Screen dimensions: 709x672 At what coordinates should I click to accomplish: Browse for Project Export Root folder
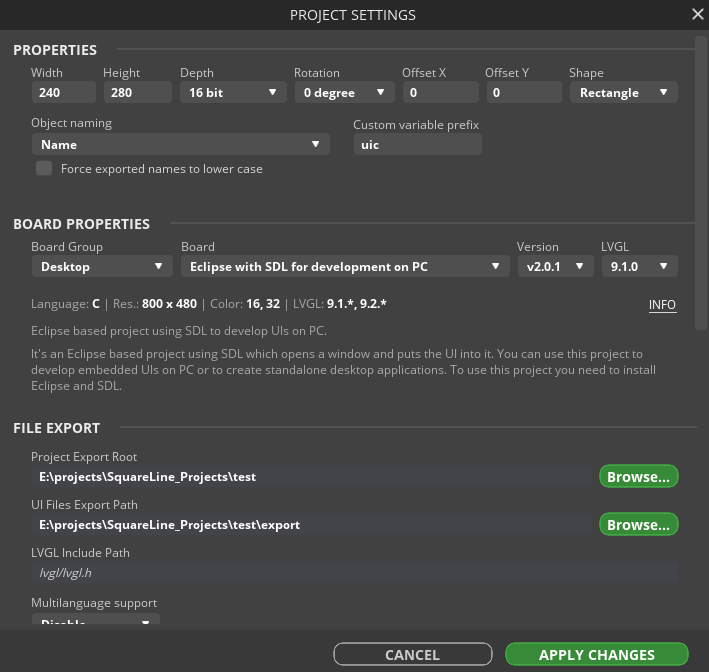[x=638, y=477]
